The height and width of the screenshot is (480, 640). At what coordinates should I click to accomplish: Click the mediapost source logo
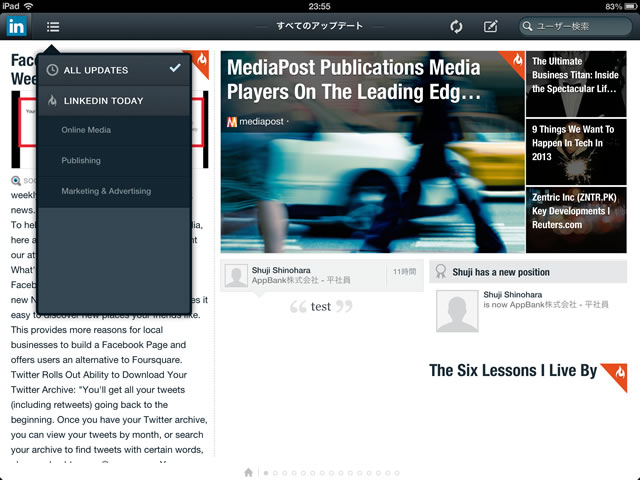[x=232, y=122]
